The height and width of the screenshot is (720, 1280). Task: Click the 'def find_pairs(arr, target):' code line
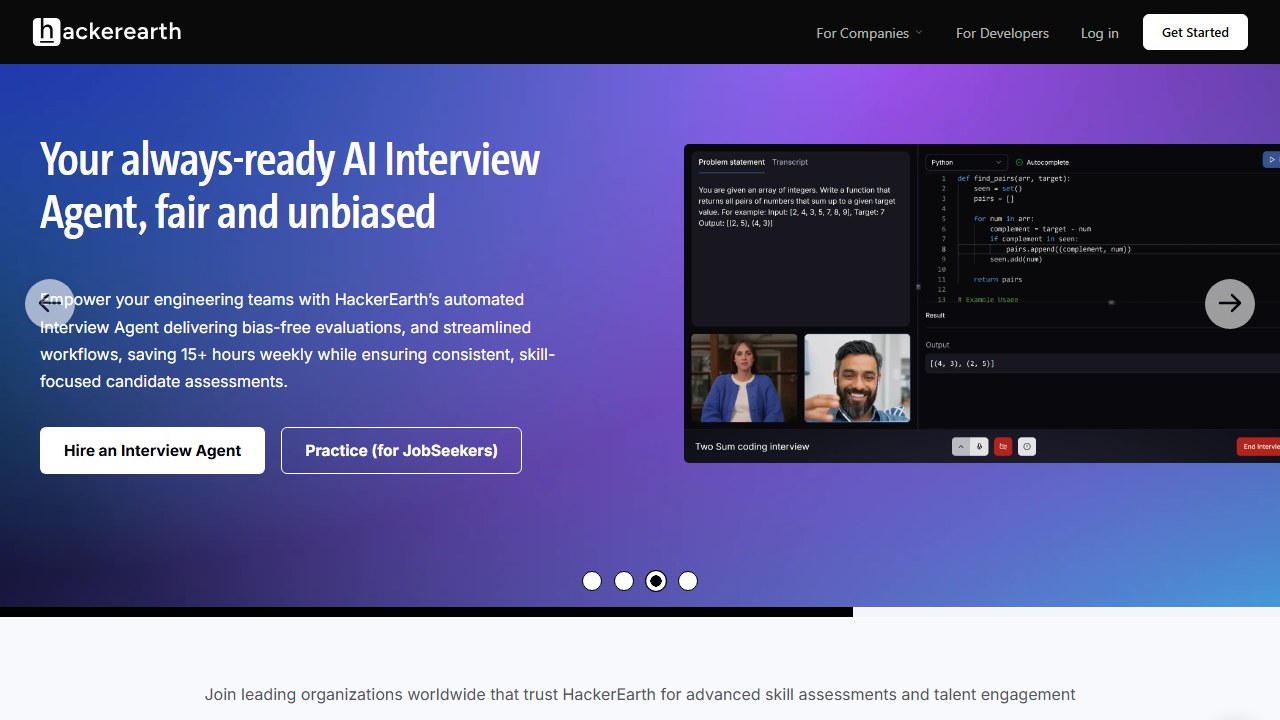[x=1013, y=179]
